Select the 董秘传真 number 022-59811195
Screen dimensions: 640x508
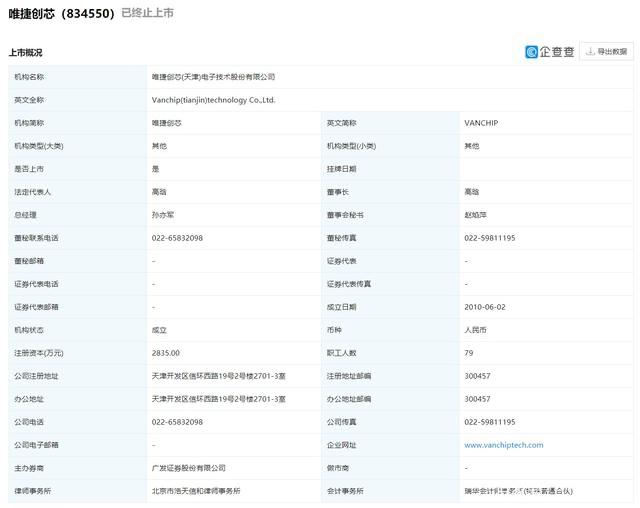click(490, 238)
